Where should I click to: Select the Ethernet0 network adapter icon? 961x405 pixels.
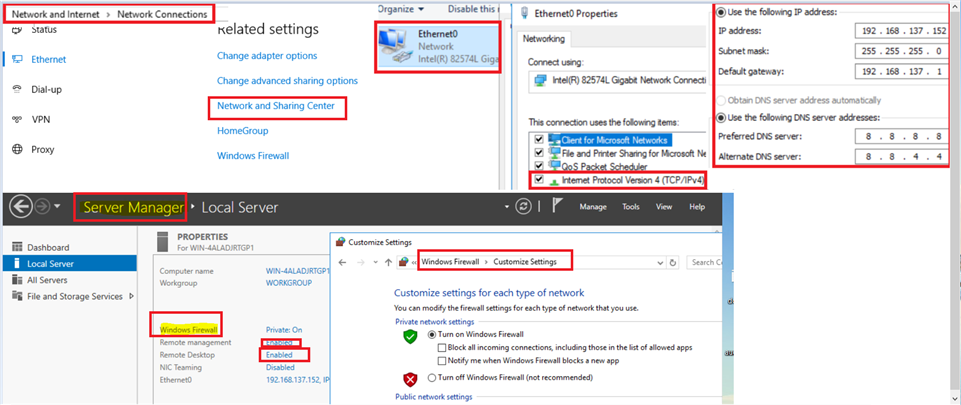click(395, 47)
